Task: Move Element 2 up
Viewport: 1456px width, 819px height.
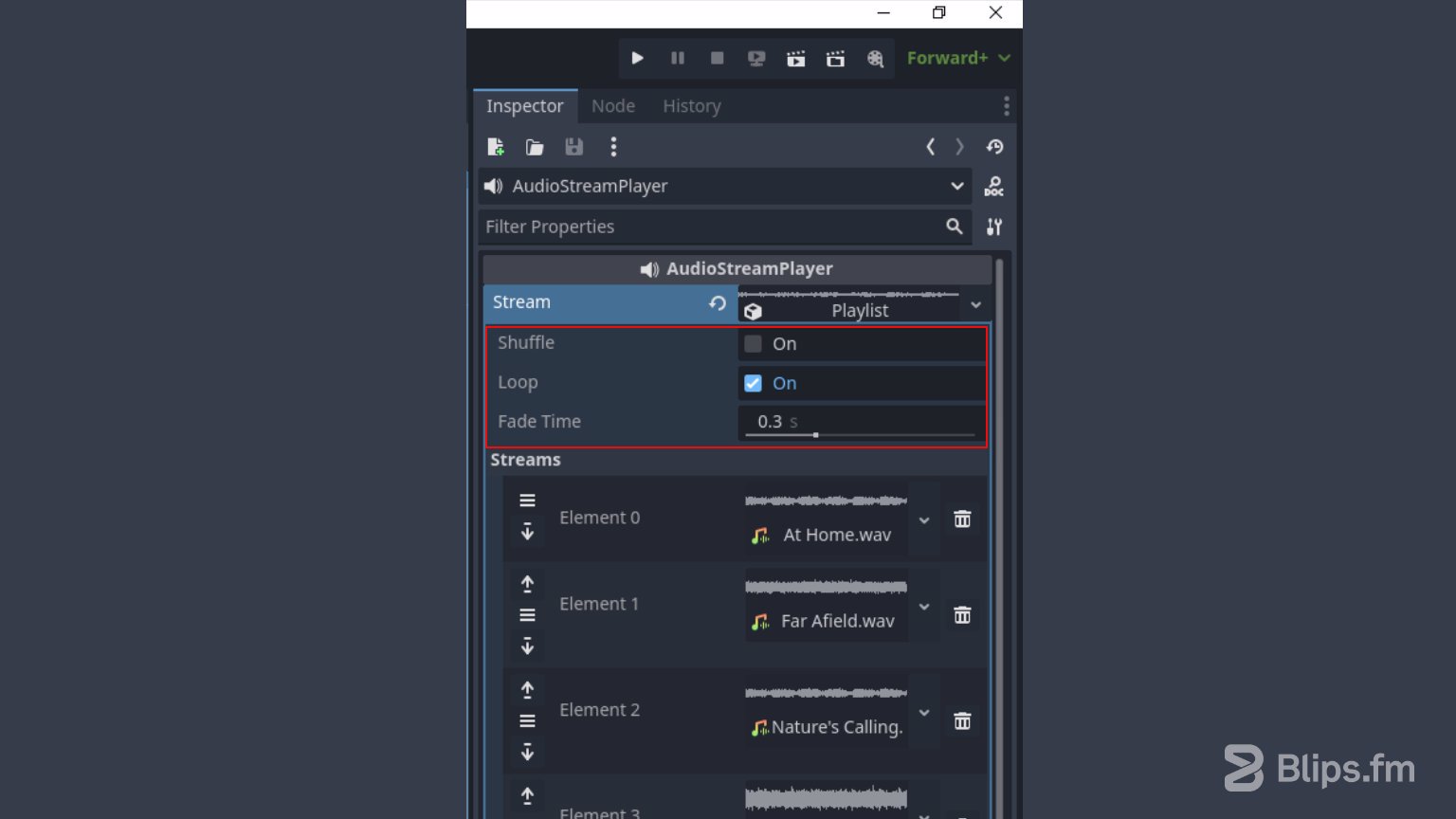Action: pyautogui.click(x=527, y=690)
